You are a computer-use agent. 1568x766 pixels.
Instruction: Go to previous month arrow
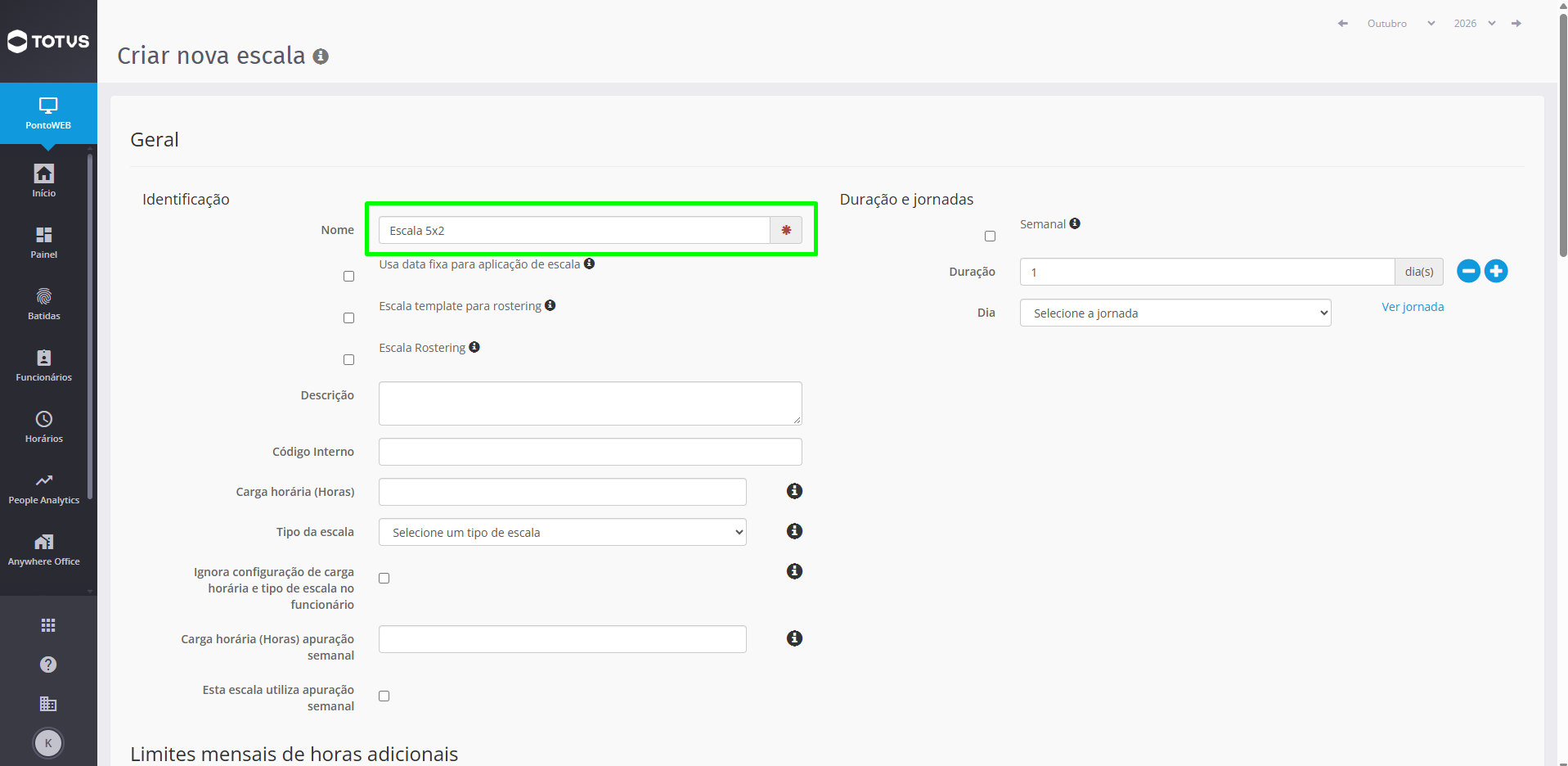tap(1342, 24)
